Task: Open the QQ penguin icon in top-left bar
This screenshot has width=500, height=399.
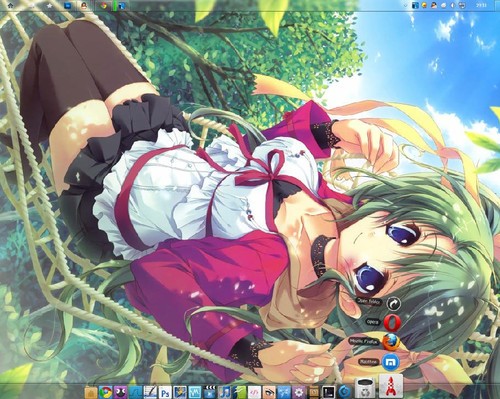Action: (x=84, y=6)
